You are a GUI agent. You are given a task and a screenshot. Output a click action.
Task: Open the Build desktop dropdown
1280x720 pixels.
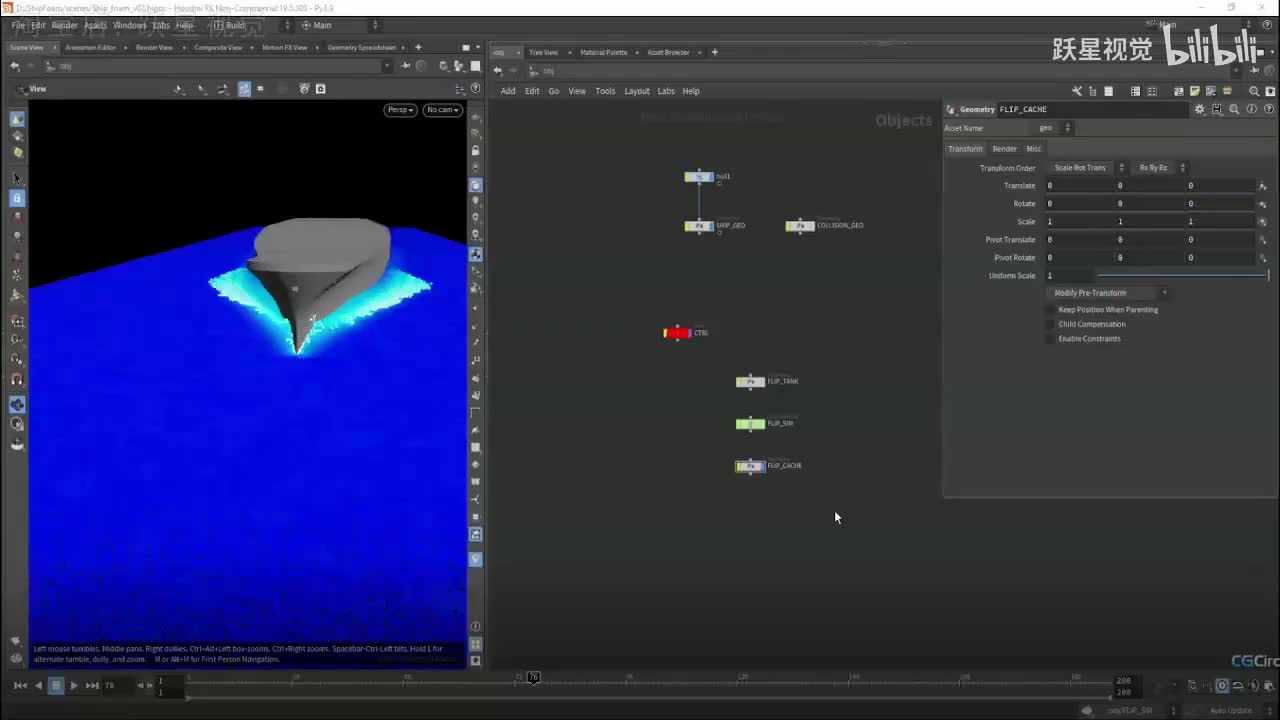tap(251, 25)
